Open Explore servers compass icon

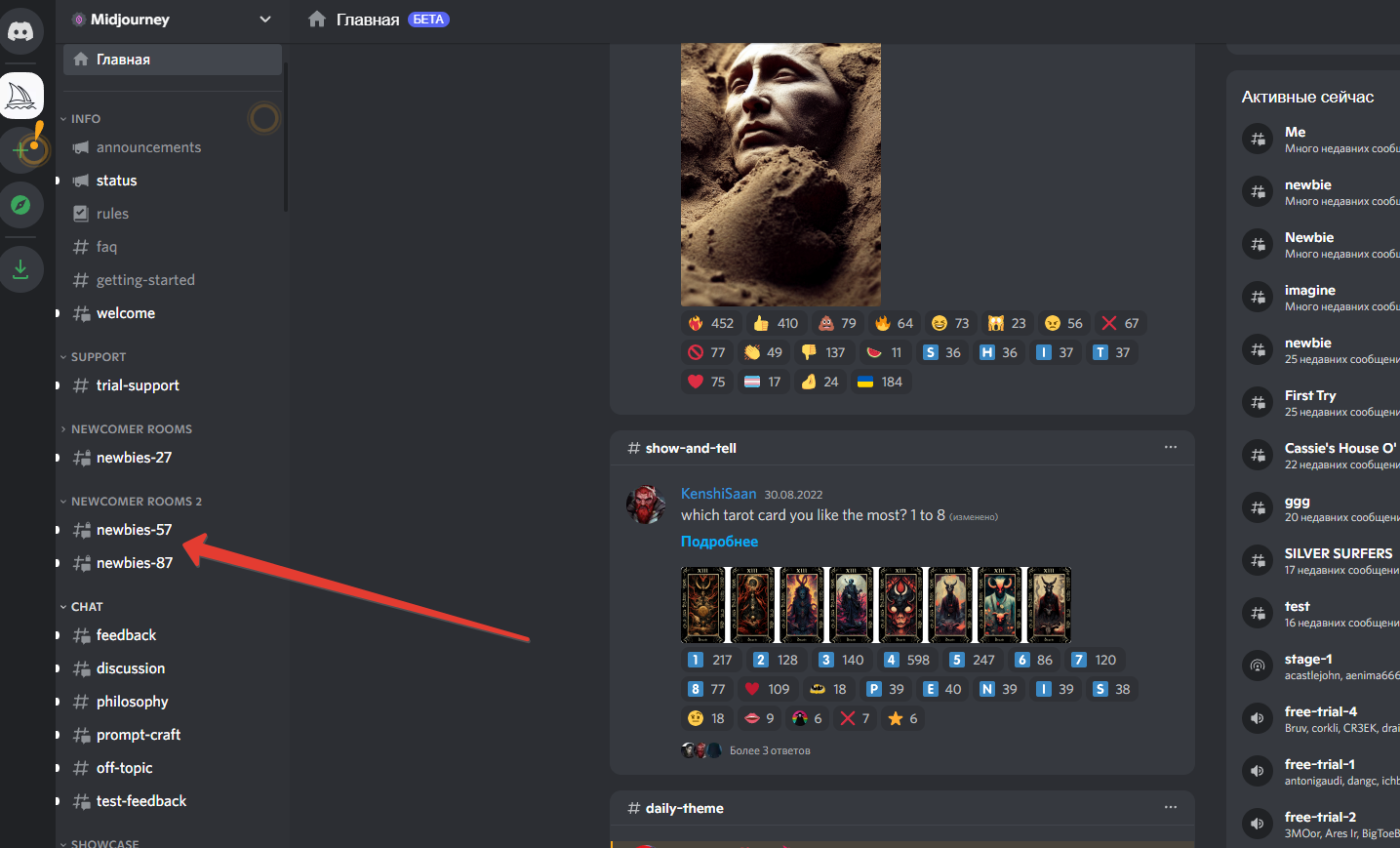(x=21, y=205)
